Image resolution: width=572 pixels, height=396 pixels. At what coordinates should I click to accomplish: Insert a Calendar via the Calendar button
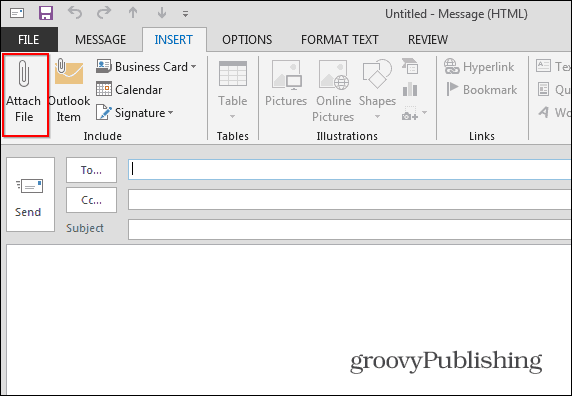pyautogui.click(x=130, y=89)
